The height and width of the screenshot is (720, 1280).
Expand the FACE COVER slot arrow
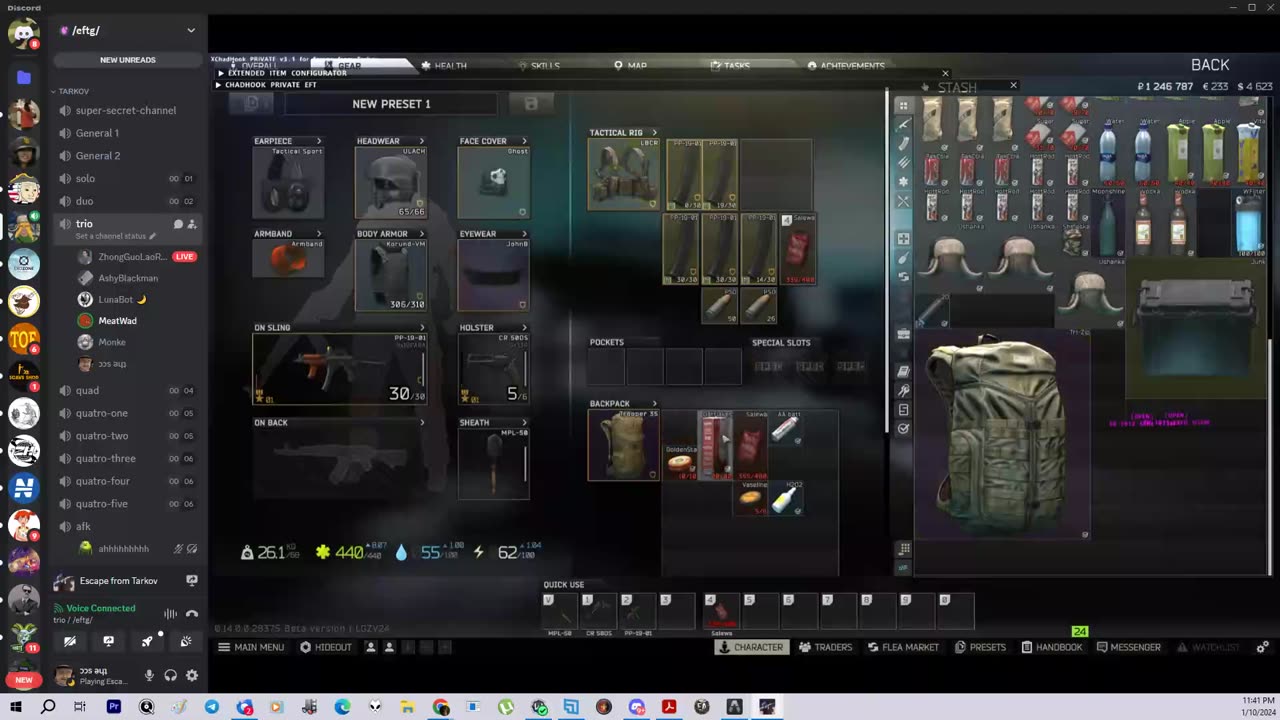[x=524, y=141]
